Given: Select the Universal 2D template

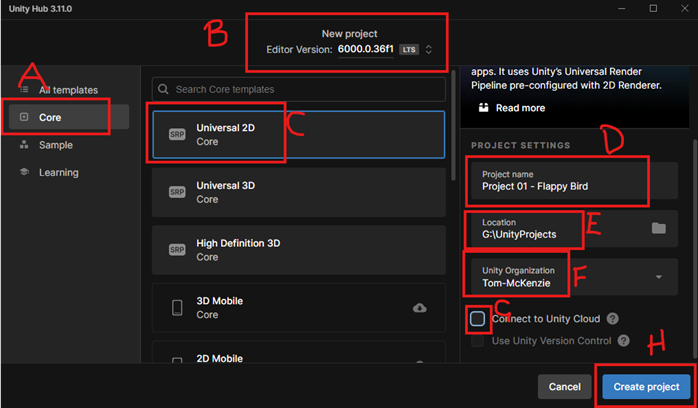Looking at the screenshot, I should 299,134.
